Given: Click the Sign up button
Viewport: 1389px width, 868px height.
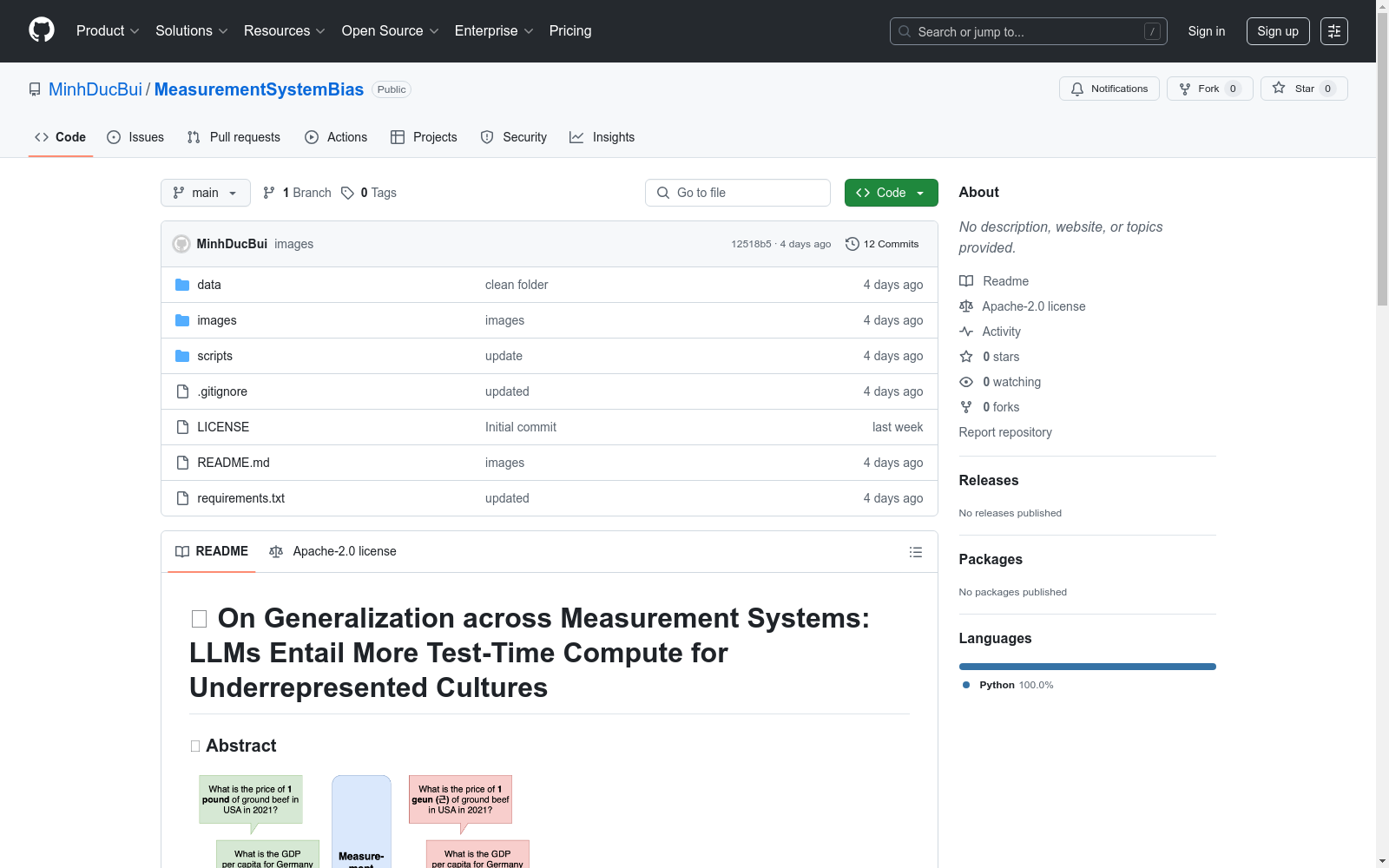Looking at the screenshot, I should 1278,31.
